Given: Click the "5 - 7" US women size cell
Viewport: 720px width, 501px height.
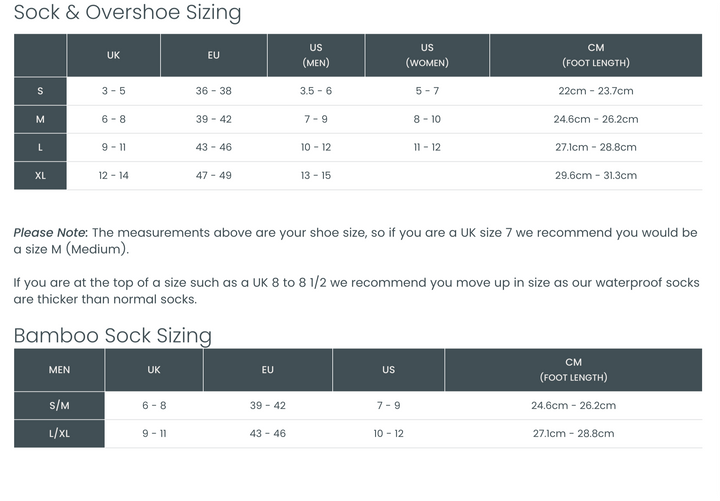Looking at the screenshot, I should pos(427,91).
